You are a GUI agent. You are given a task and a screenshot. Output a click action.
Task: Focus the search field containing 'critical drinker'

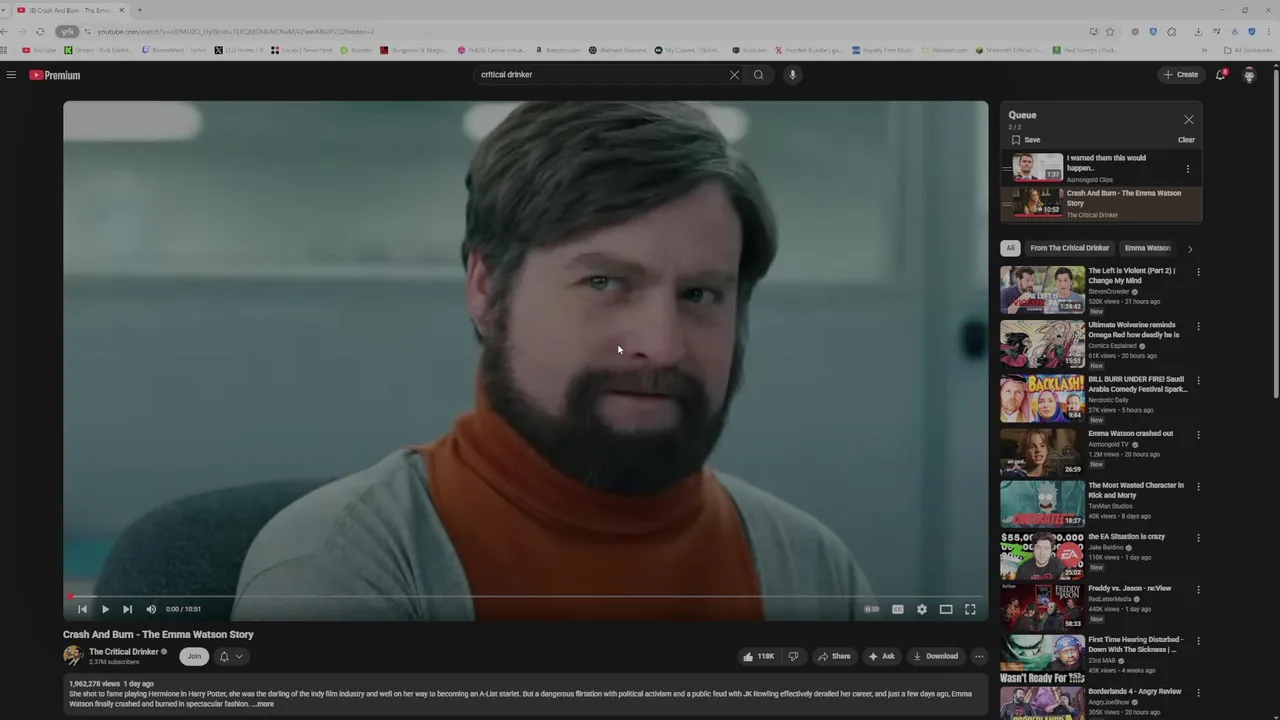tap(600, 75)
